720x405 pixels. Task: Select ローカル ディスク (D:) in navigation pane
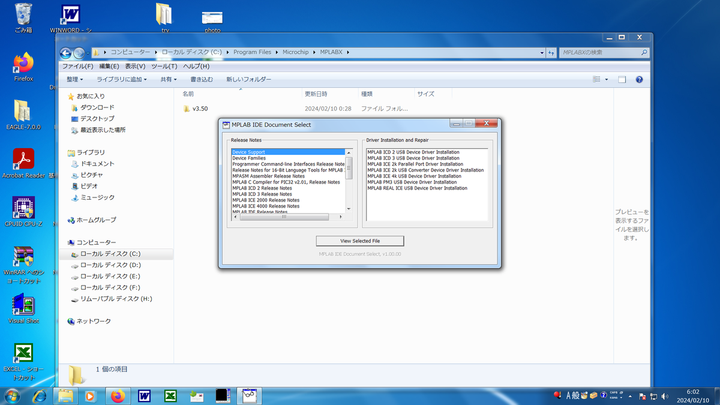coord(110,265)
